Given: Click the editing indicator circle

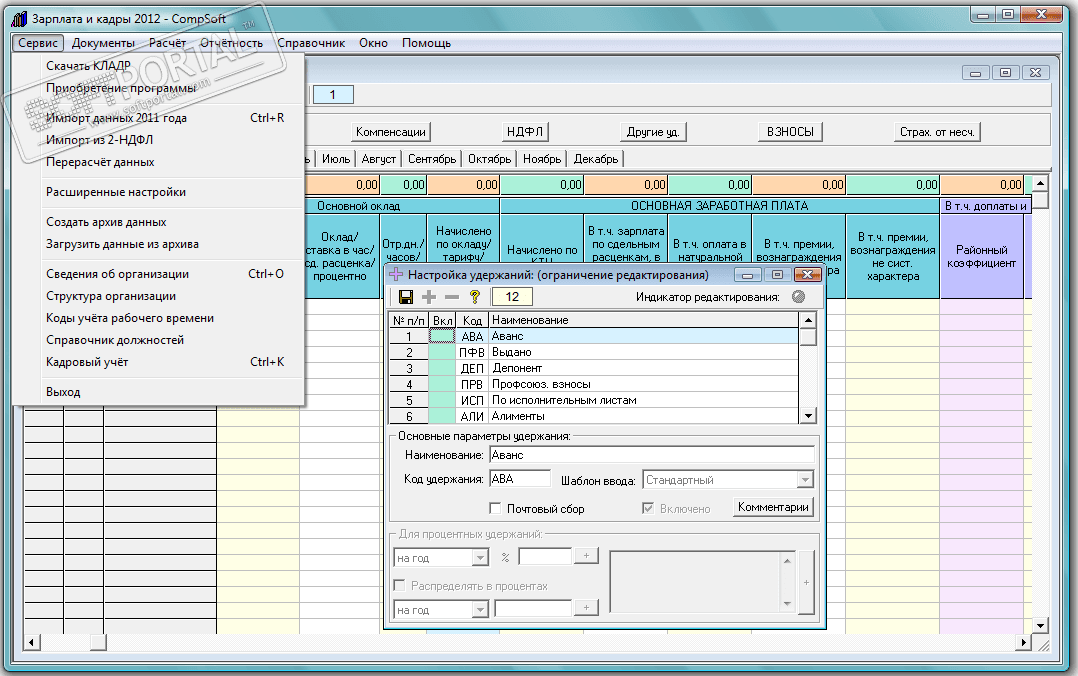Looking at the screenshot, I should (x=798, y=297).
